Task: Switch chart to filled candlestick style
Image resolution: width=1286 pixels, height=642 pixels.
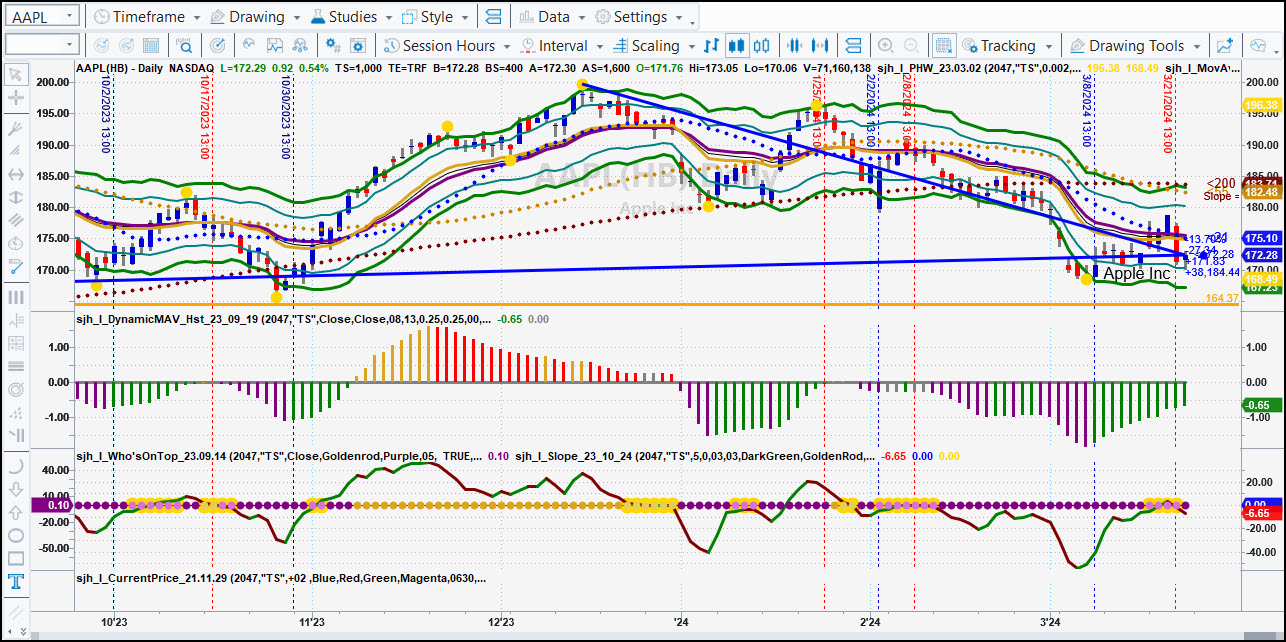Action: [x=737, y=46]
